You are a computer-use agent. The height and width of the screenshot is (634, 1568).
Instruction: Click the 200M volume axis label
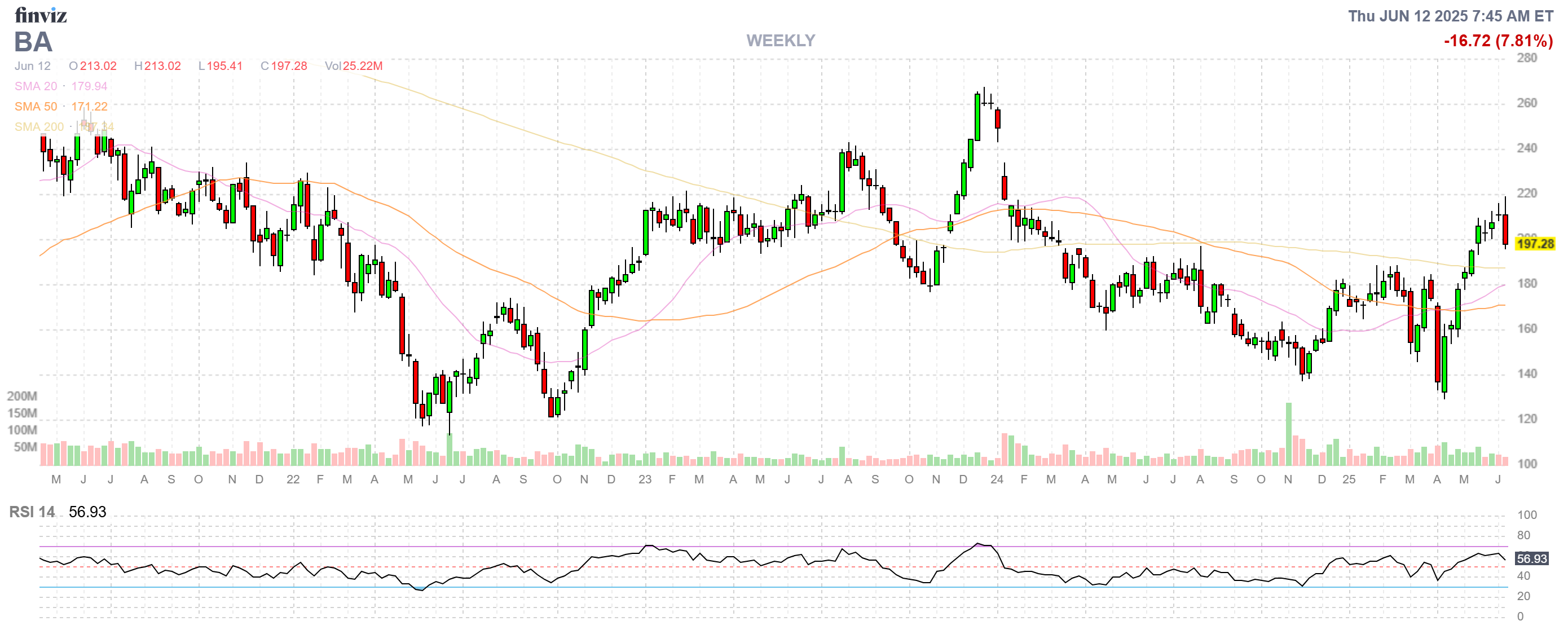pos(22,396)
